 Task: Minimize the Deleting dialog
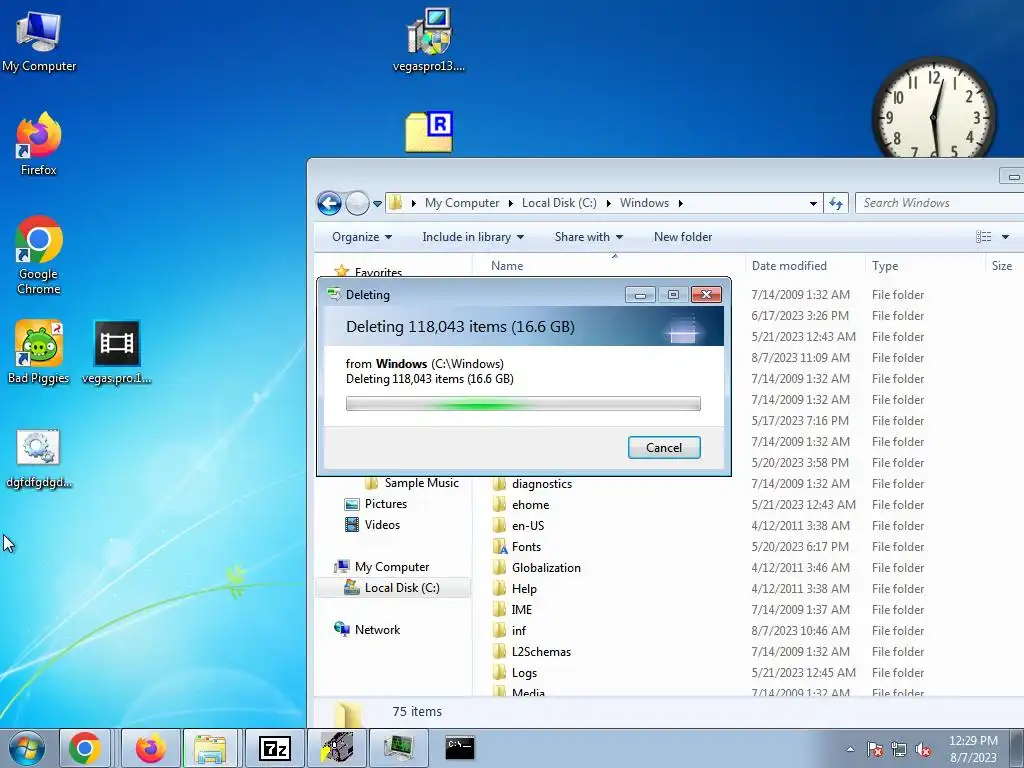coord(640,295)
